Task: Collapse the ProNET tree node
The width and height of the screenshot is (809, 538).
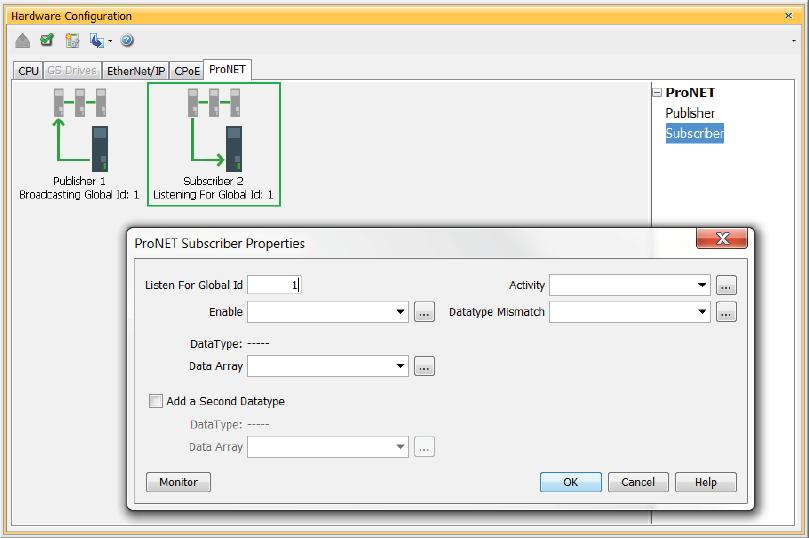Action: coord(657,93)
